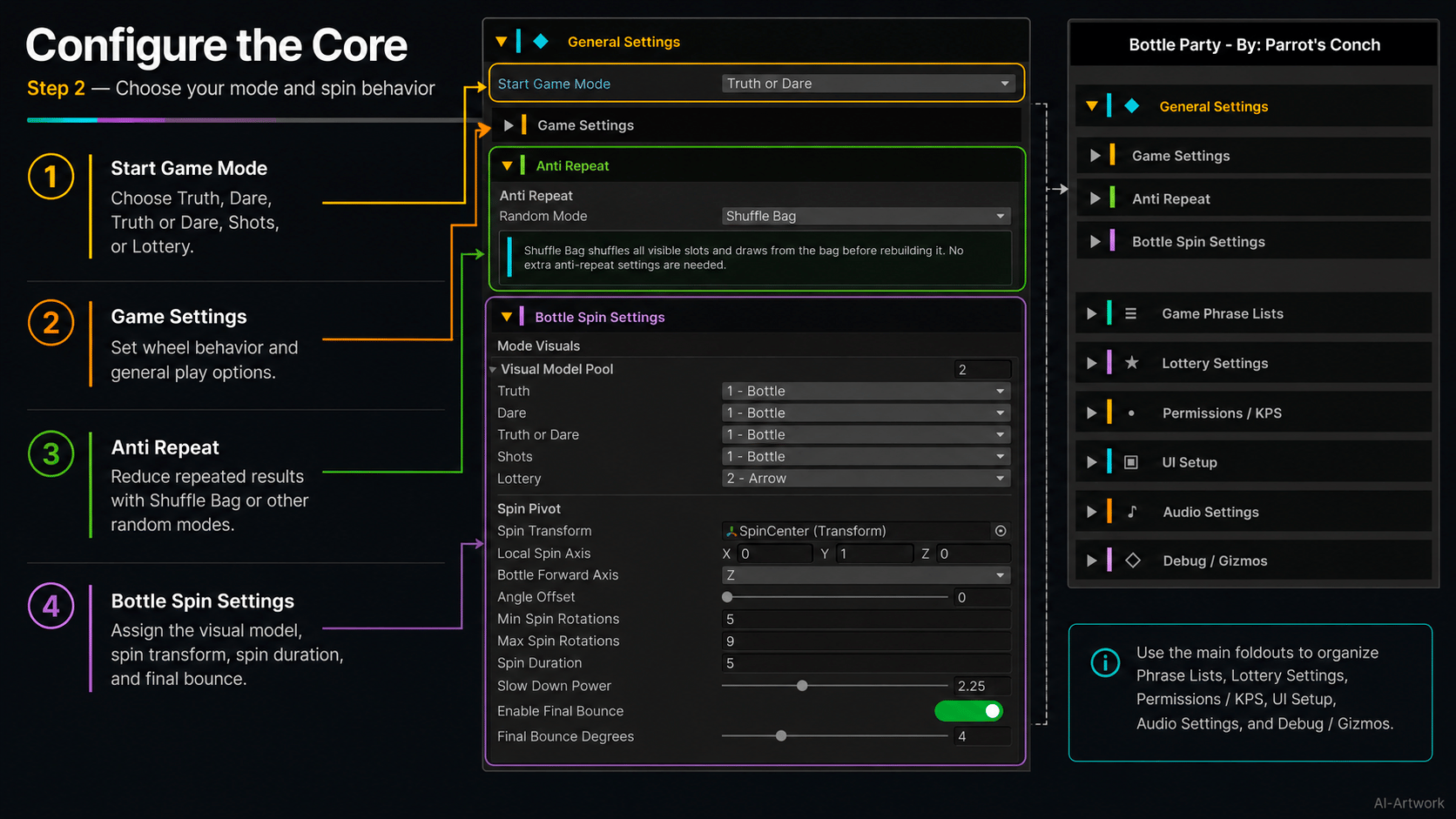Image resolution: width=1456 pixels, height=819 pixels.
Task: Click the Visual Model Pool size field
Action: (x=982, y=370)
